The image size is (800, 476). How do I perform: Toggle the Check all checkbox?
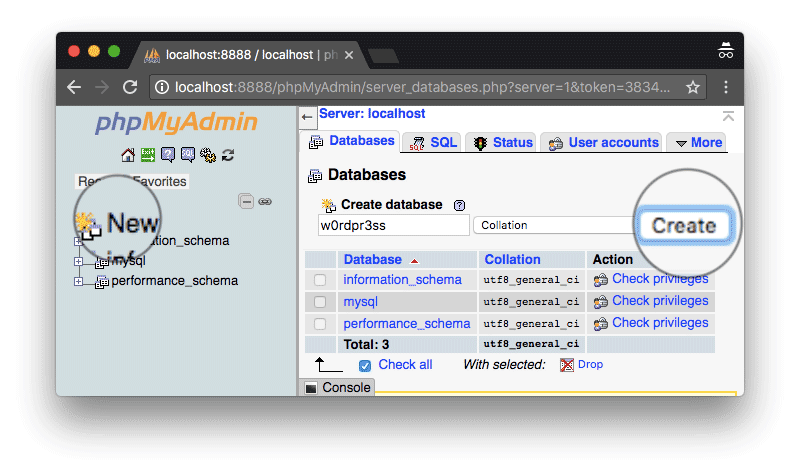click(365, 365)
